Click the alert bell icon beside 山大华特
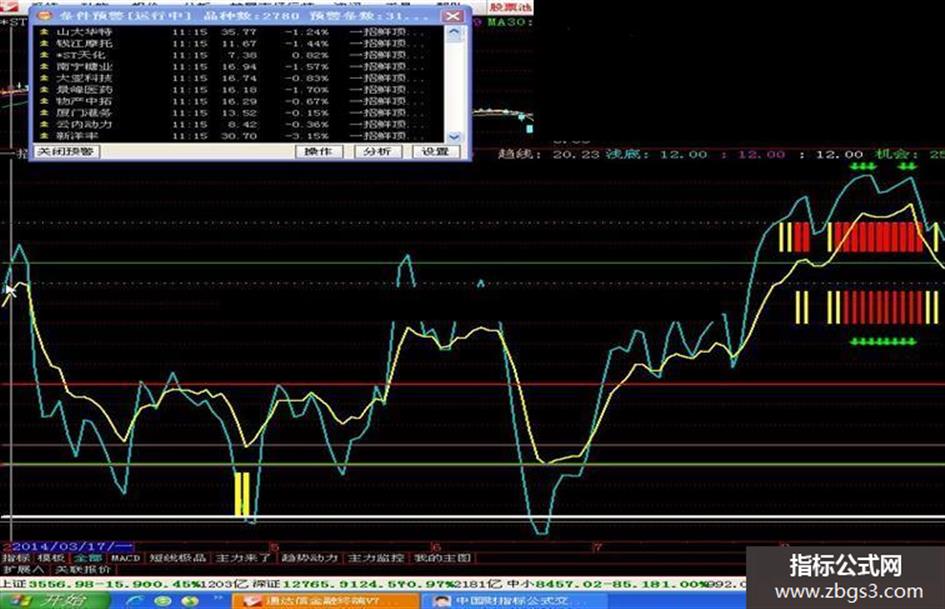This screenshot has width=945, height=609. 43,31
